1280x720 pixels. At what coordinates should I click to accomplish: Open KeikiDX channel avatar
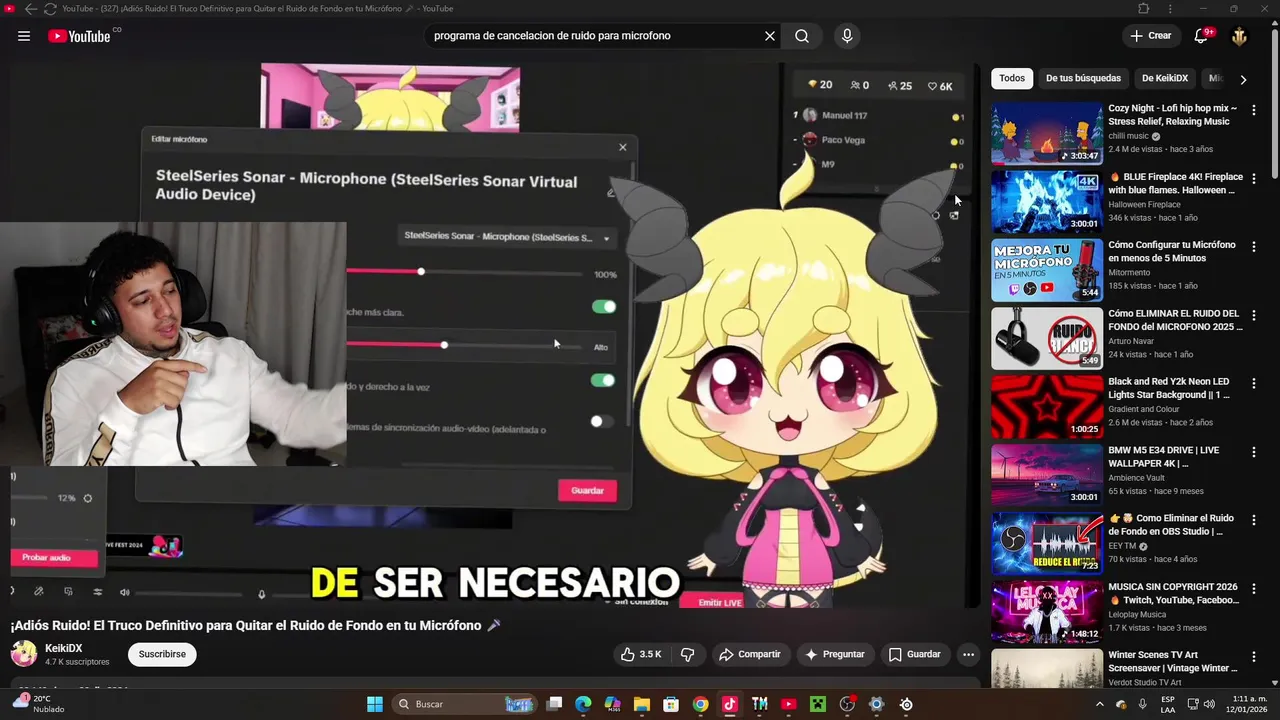(x=23, y=654)
